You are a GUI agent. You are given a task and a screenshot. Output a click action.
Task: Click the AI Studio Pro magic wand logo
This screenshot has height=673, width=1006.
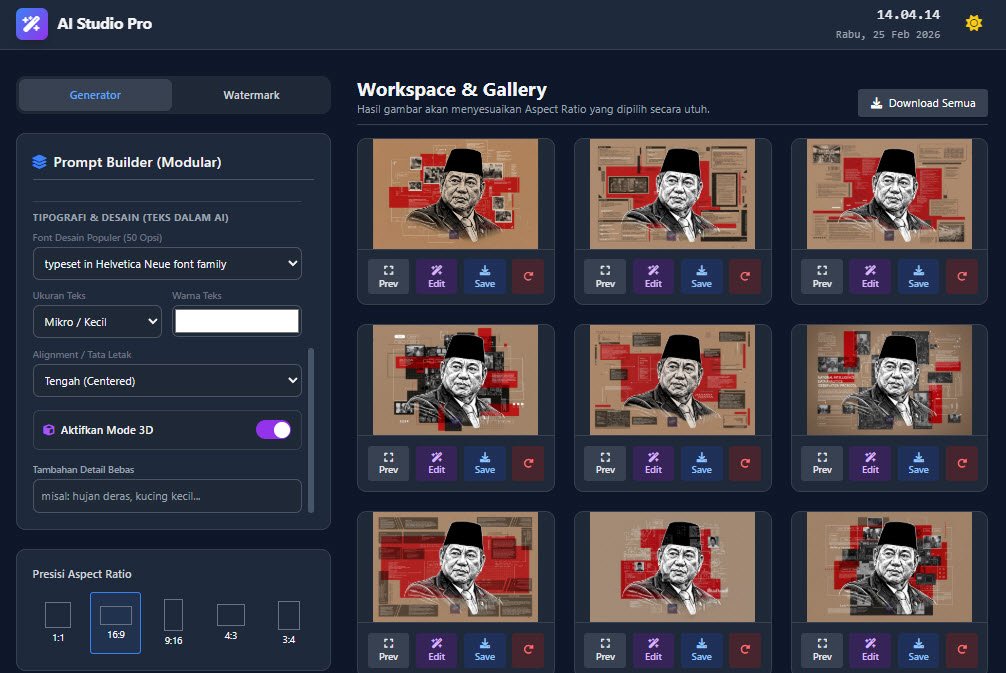pyautogui.click(x=31, y=24)
